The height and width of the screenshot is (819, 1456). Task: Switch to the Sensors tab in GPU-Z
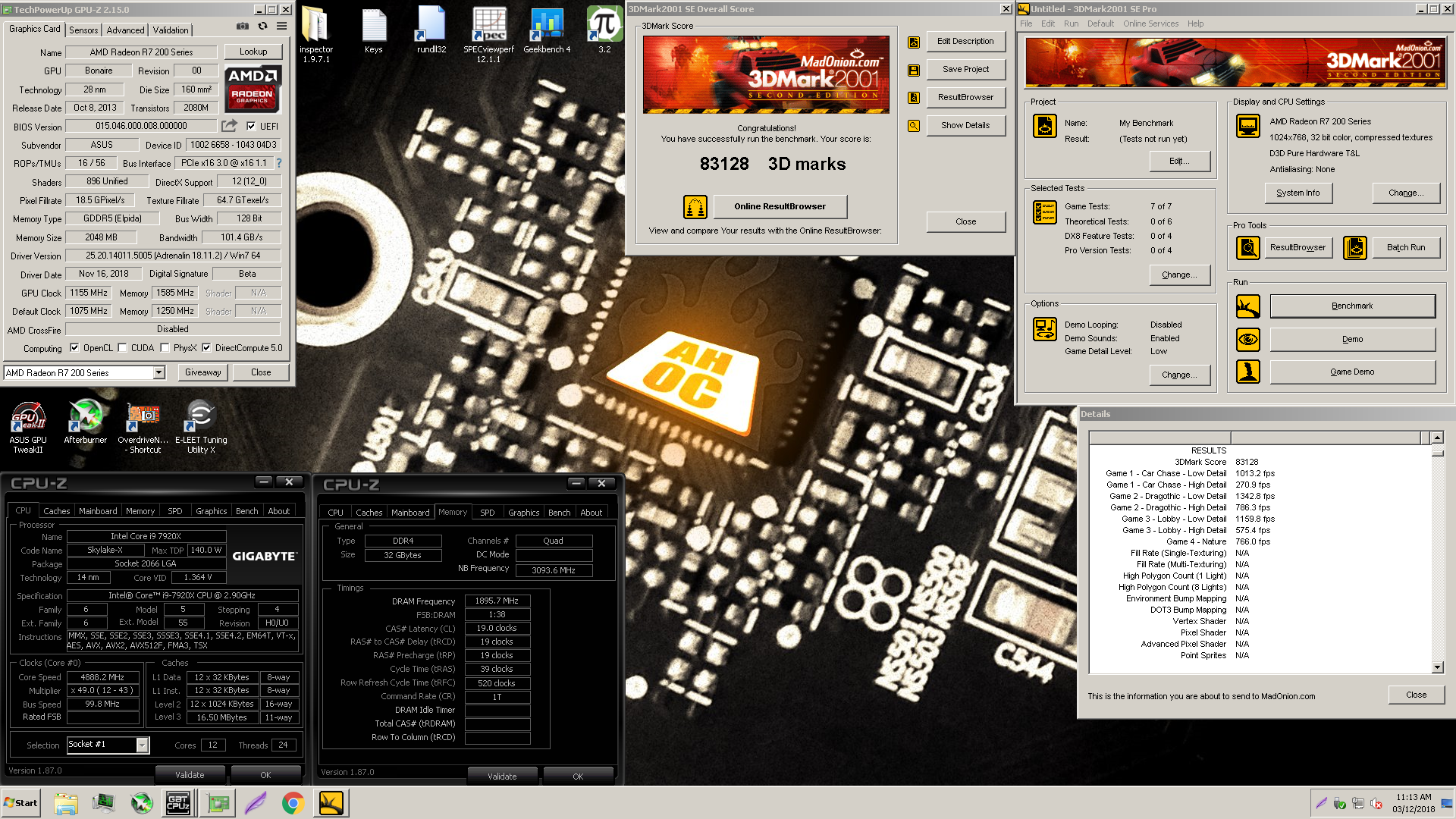point(83,30)
